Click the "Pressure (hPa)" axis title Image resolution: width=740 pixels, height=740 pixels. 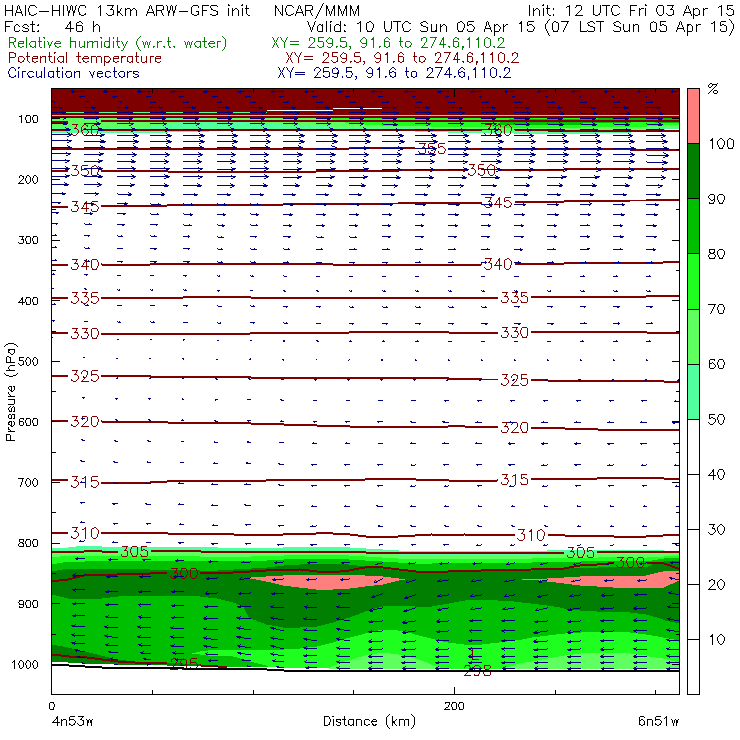click(11, 392)
